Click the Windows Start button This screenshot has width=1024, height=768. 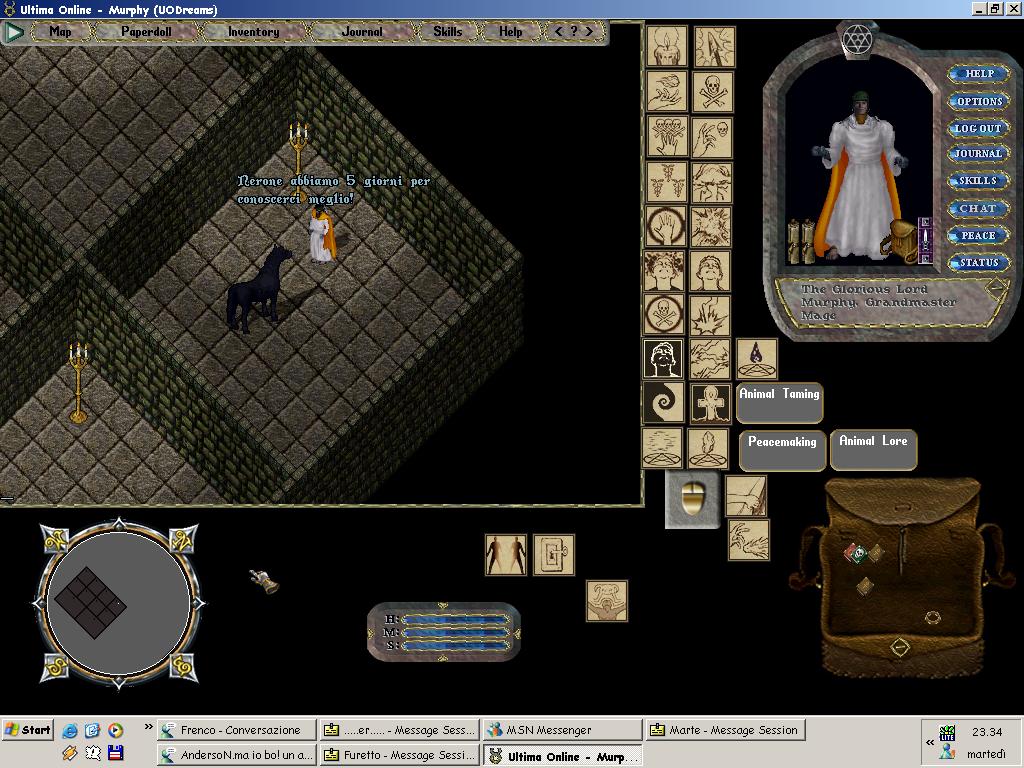27,729
